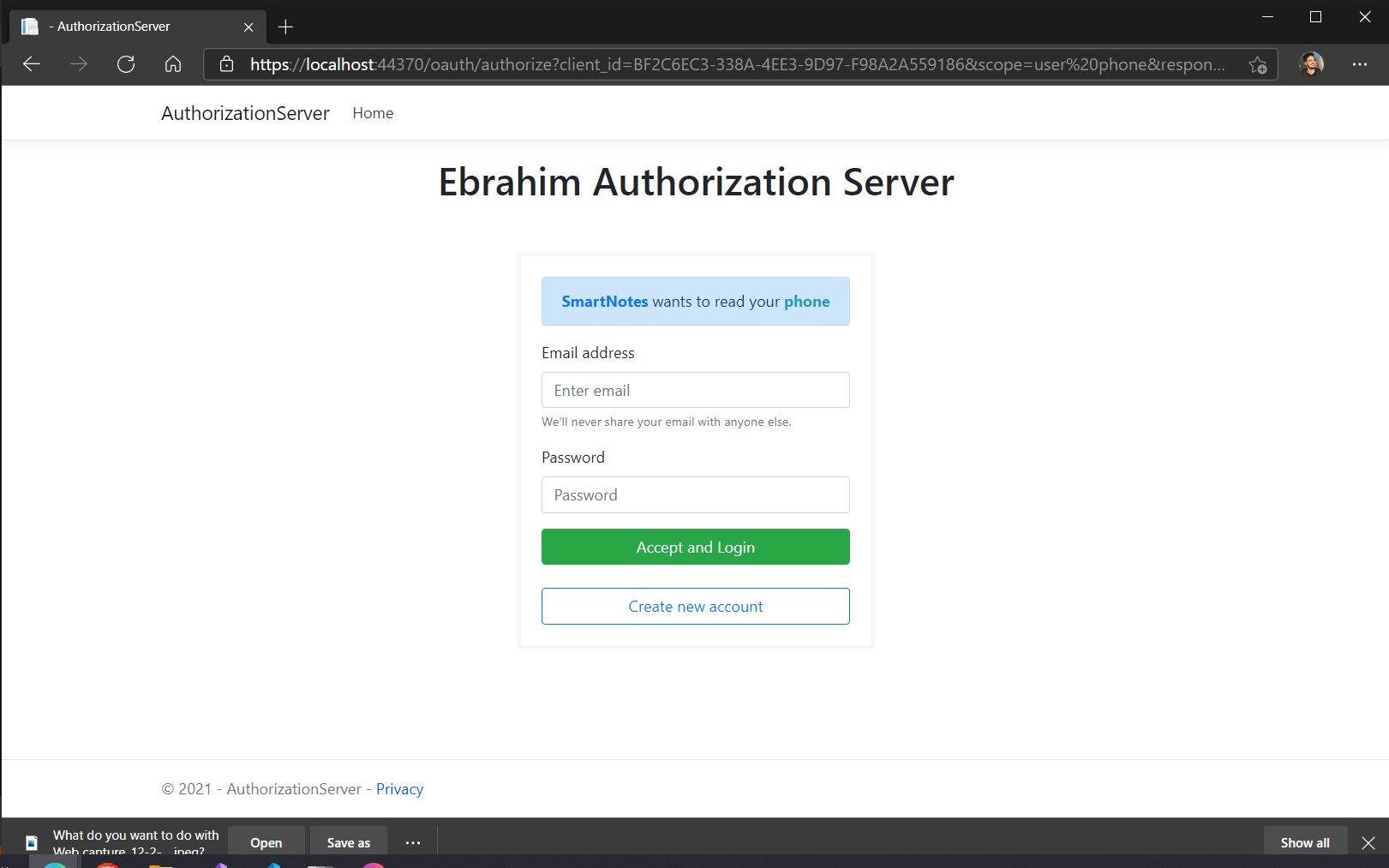
Task: Open the browser settings ellipsis menu
Action: 1360,64
